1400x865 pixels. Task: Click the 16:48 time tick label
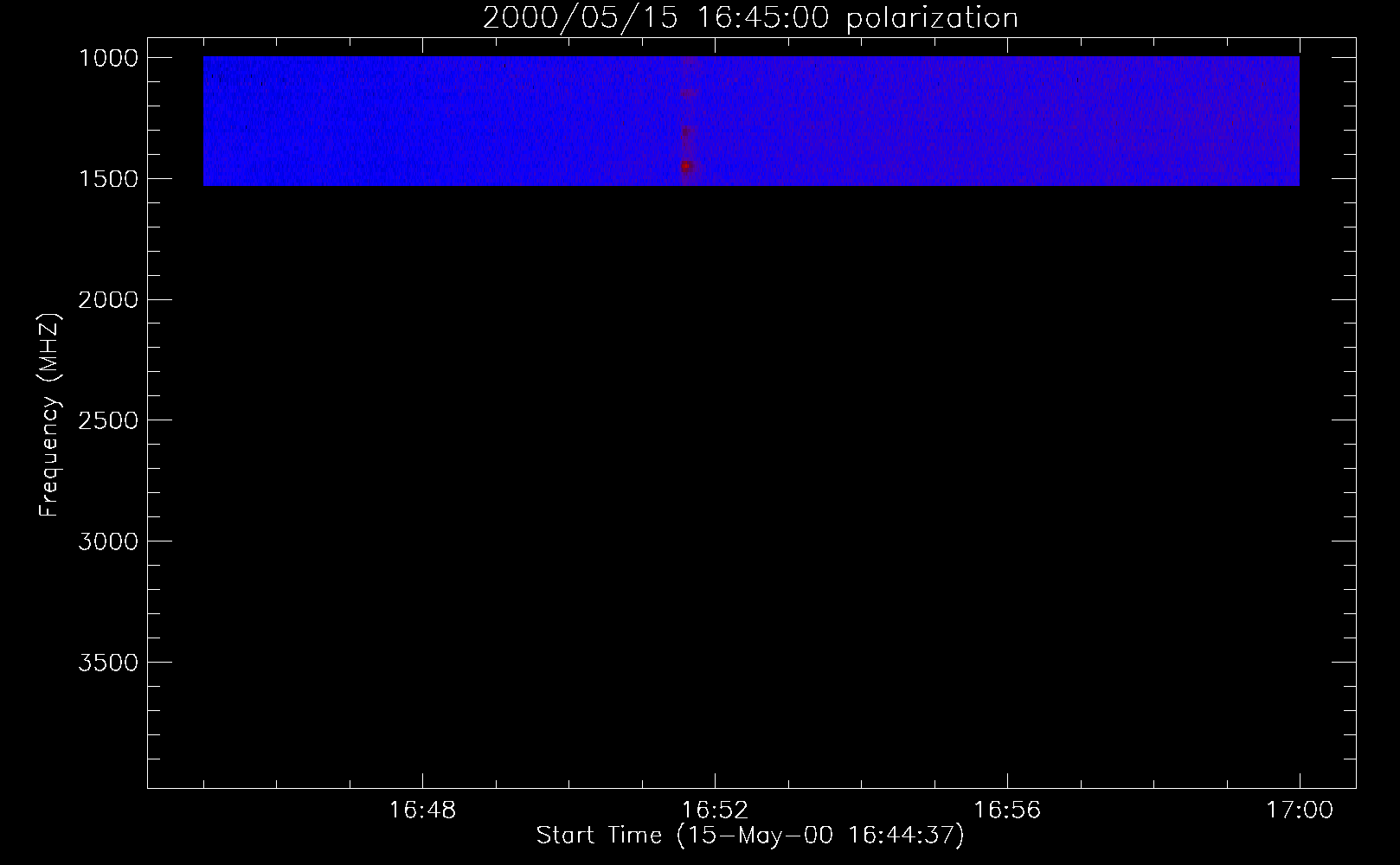(422, 811)
